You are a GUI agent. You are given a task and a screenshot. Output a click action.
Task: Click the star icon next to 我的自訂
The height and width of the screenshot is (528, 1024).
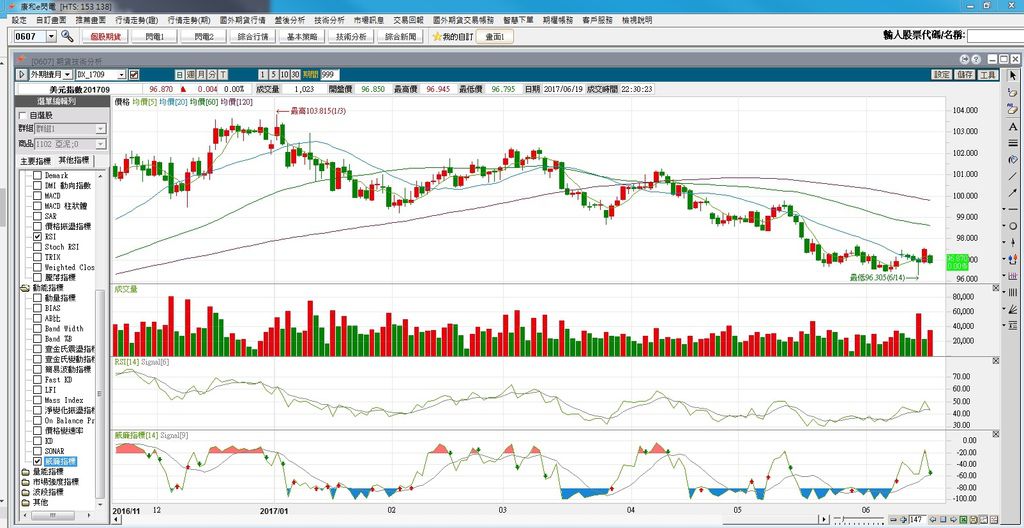click(437, 37)
